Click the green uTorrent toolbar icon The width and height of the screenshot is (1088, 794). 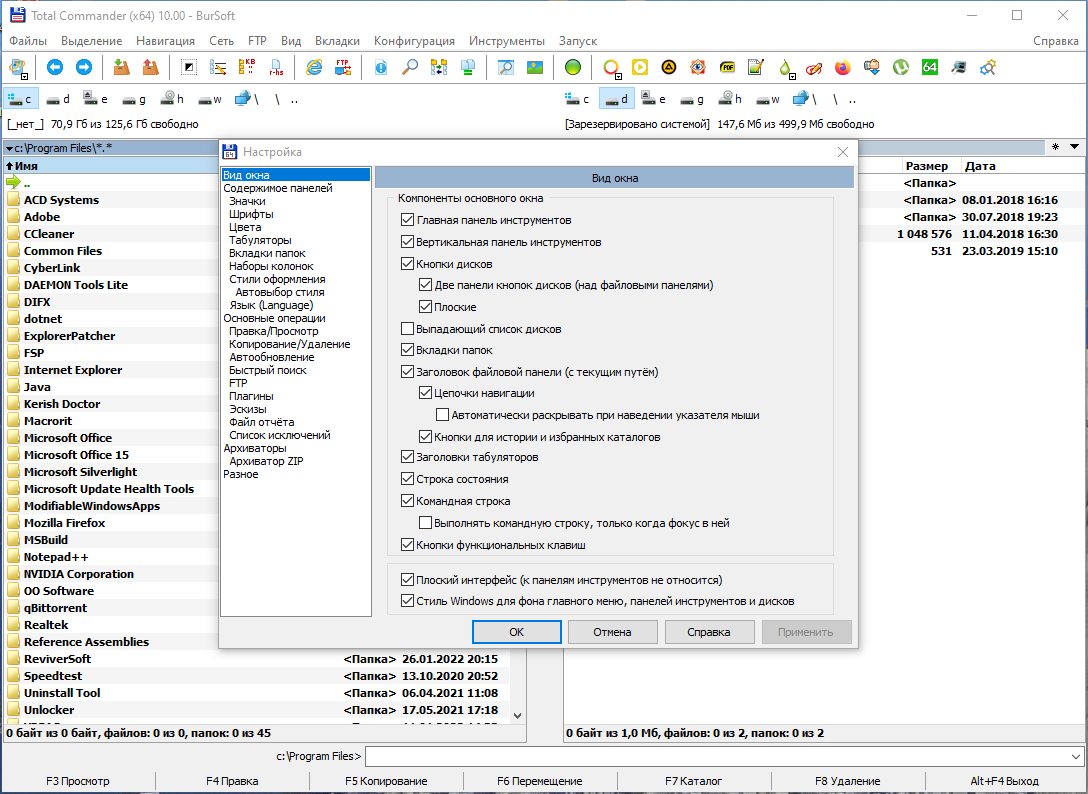(901, 67)
